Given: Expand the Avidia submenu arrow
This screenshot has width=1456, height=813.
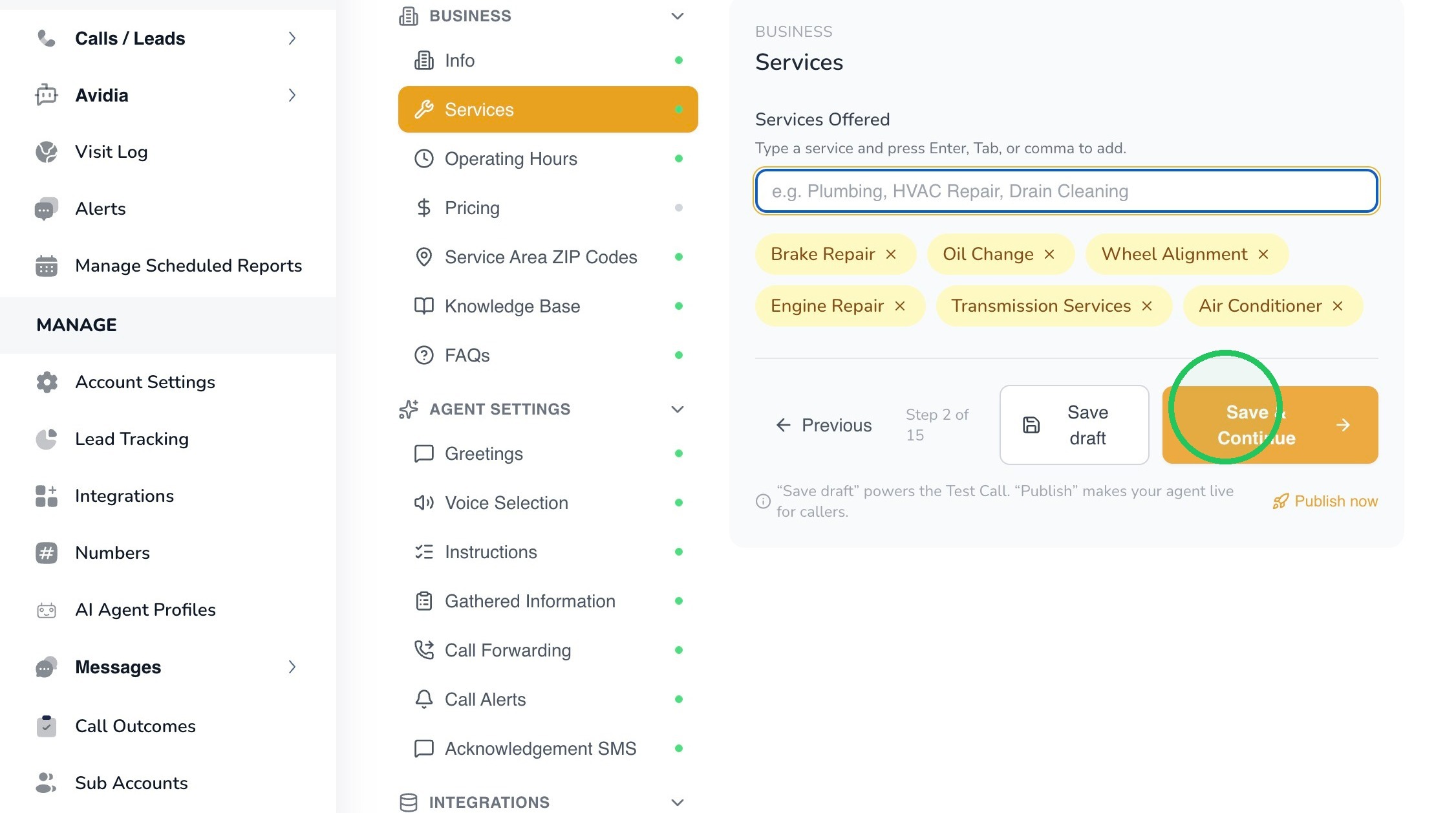Looking at the screenshot, I should tap(292, 95).
